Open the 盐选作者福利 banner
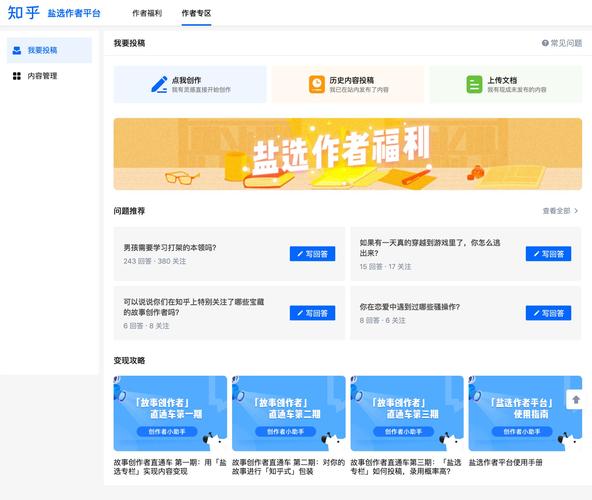Viewport: 592px width, 500px height. click(348, 154)
